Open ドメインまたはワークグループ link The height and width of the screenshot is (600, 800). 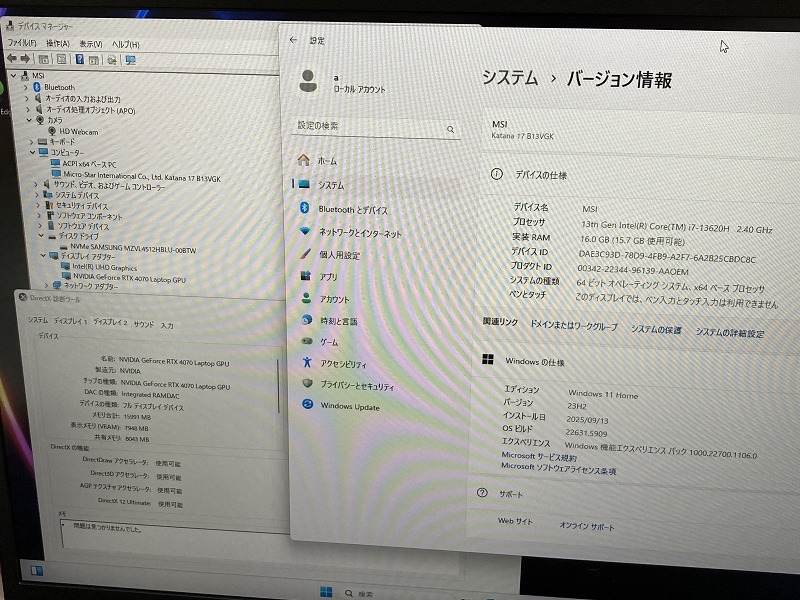coord(574,326)
